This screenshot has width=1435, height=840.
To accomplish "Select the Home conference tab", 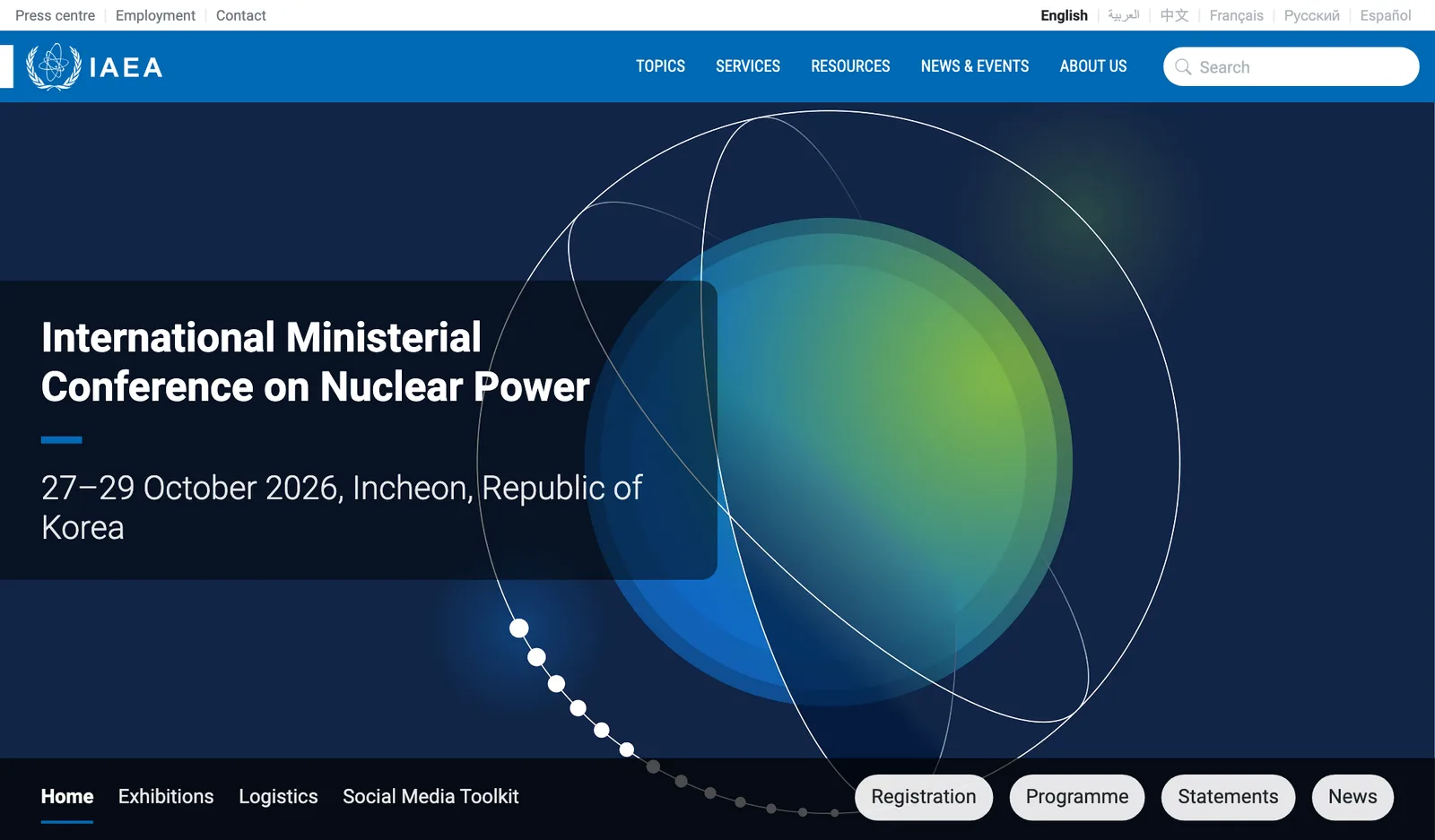I will 67,796.
